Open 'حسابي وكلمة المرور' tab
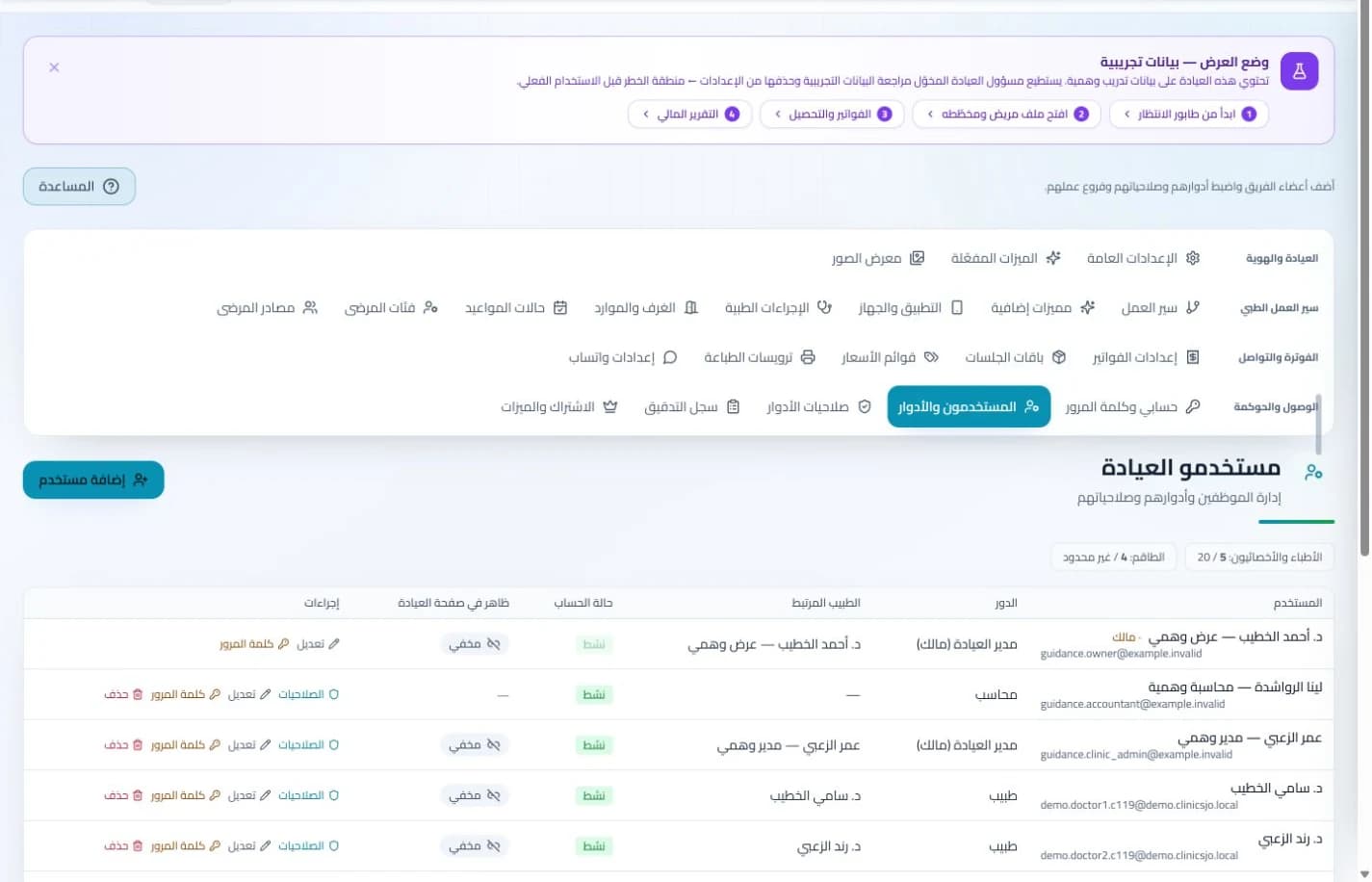 click(x=1133, y=406)
